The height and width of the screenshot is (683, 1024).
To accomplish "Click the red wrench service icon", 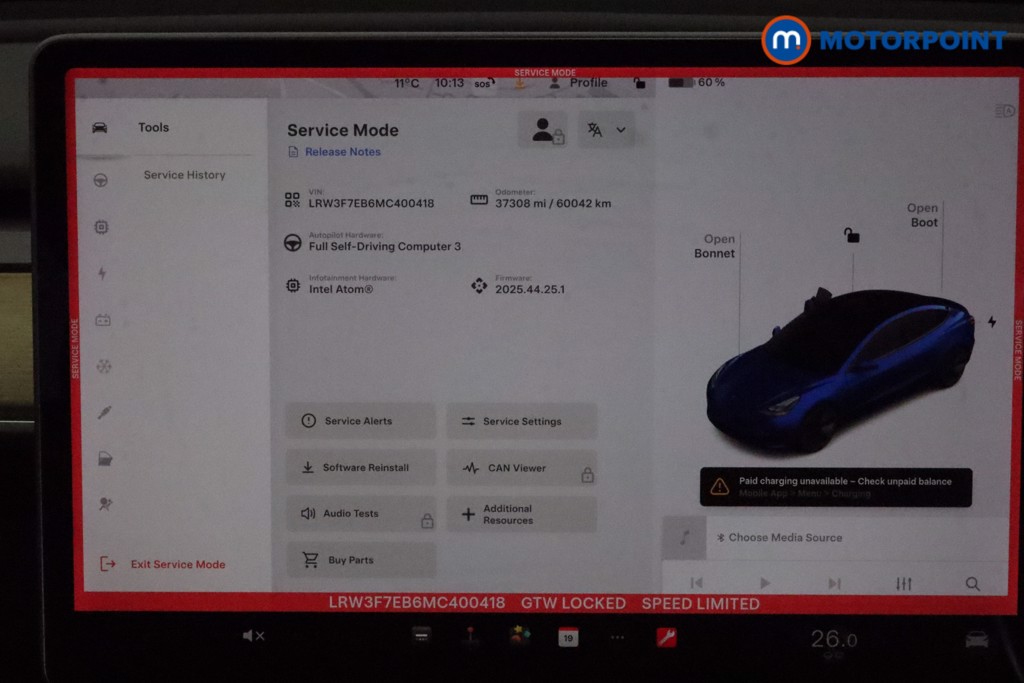I will point(666,637).
